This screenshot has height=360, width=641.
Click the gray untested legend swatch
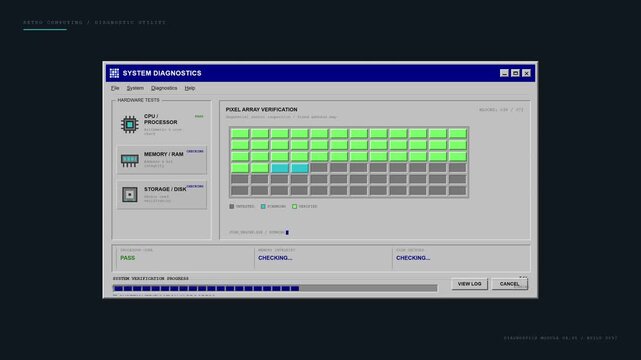pos(232,206)
